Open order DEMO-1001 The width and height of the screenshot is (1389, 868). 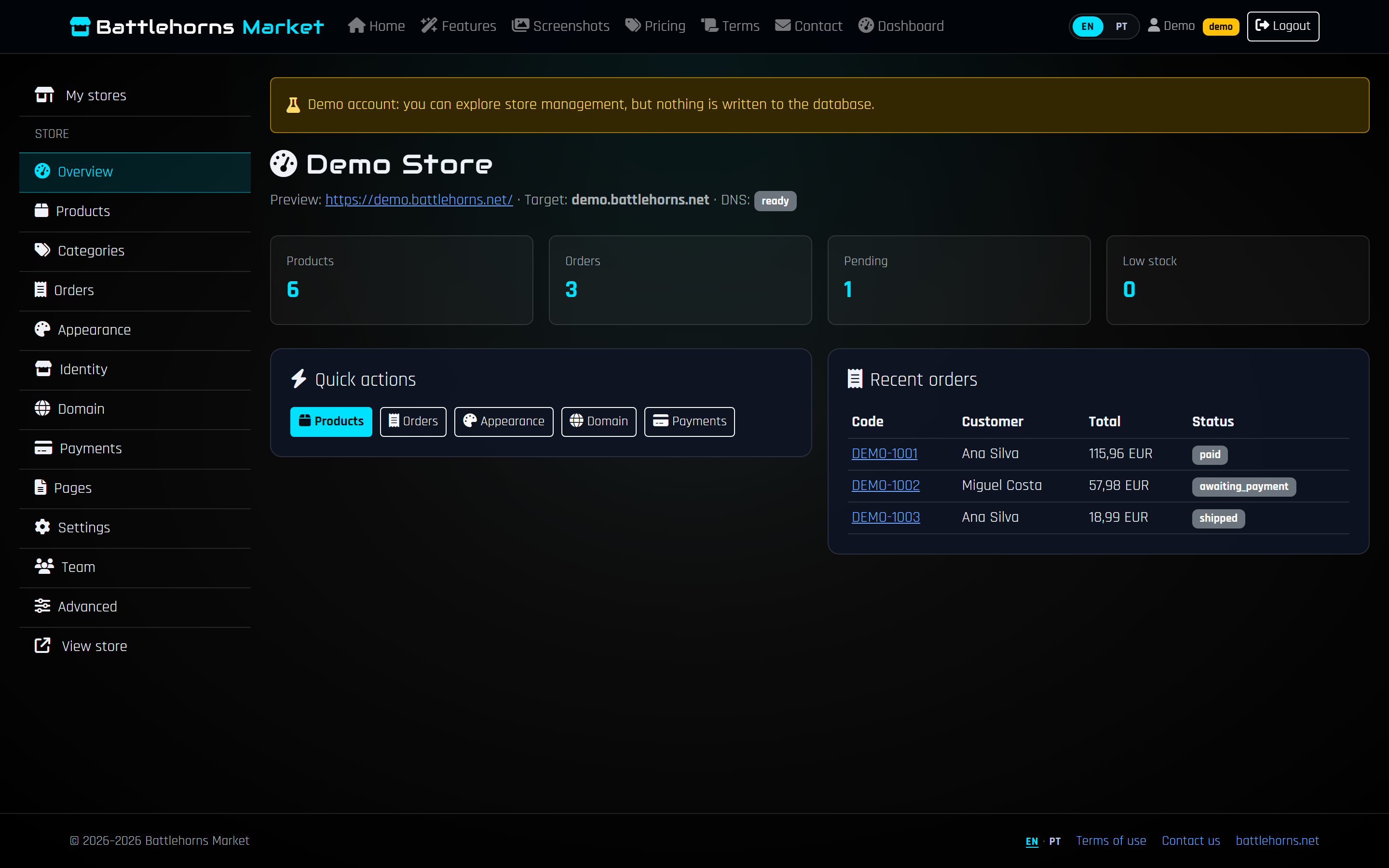click(x=885, y=453)
